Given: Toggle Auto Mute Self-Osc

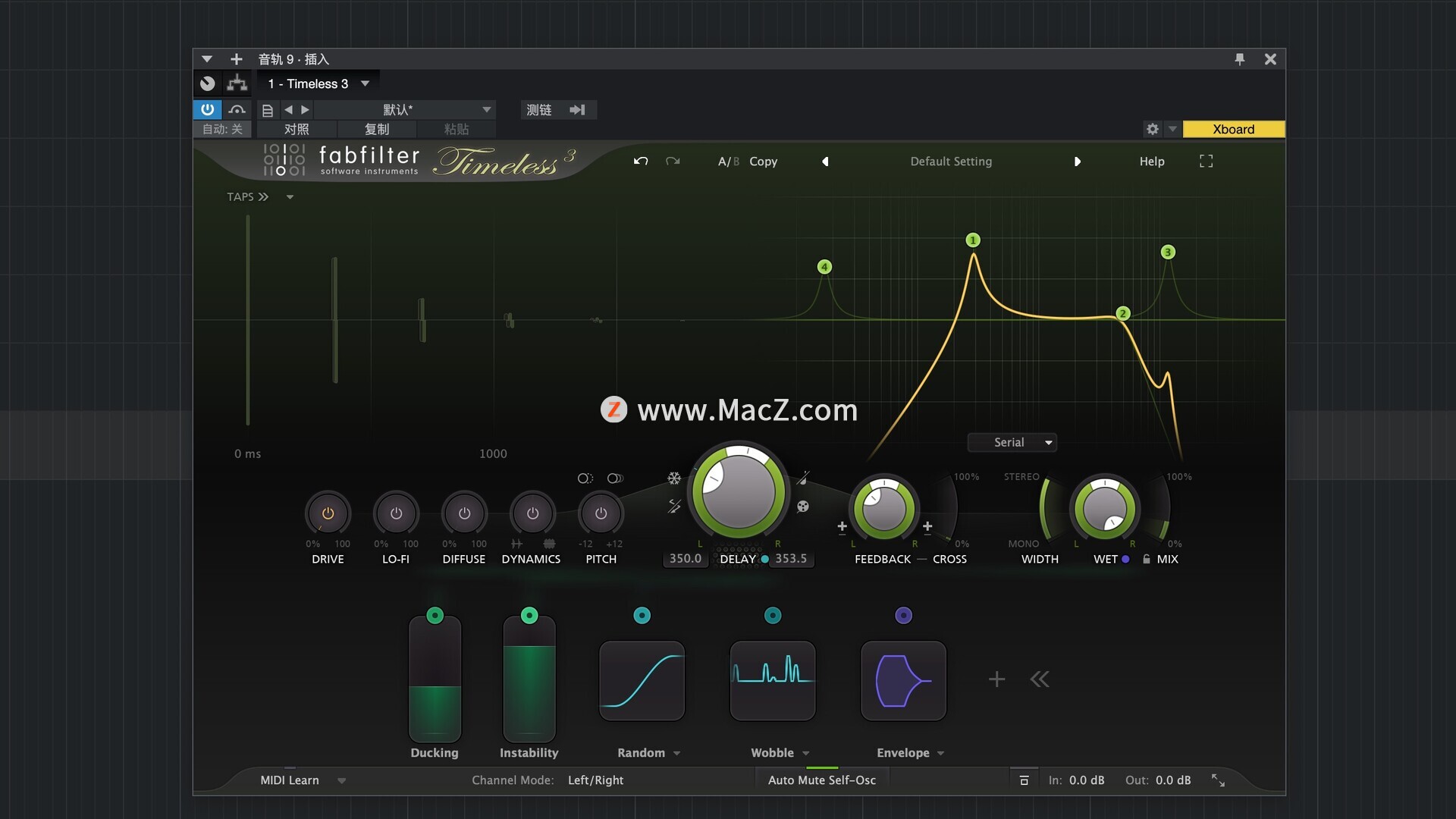Looking at the screenshot, I should 821,780.
